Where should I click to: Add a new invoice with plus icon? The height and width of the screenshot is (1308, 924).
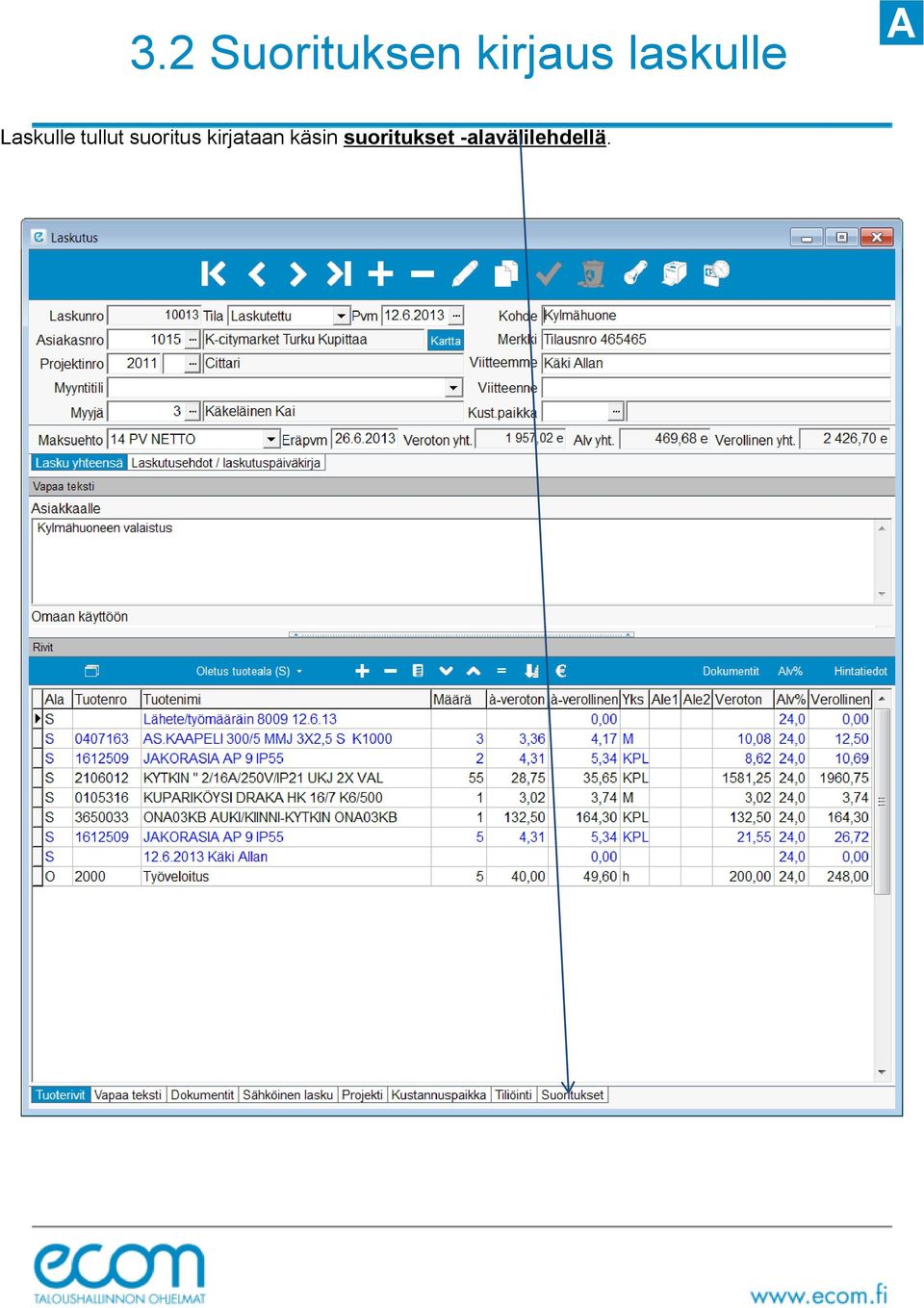(x=380, y=274)
